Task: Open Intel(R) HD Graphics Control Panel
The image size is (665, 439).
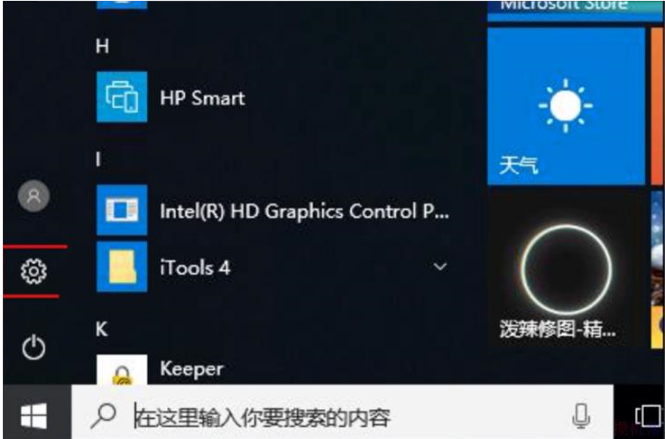Action: point(303,211)
